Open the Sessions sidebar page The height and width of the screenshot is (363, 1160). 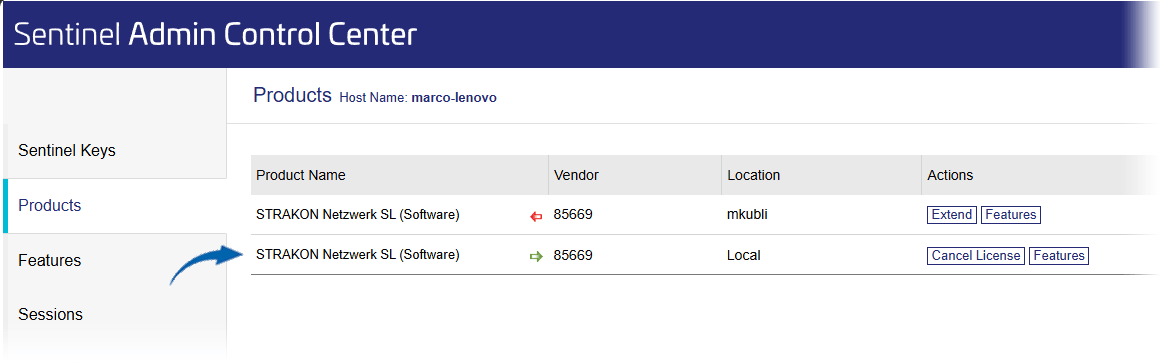pyautogui.click(x=50, y=315)
